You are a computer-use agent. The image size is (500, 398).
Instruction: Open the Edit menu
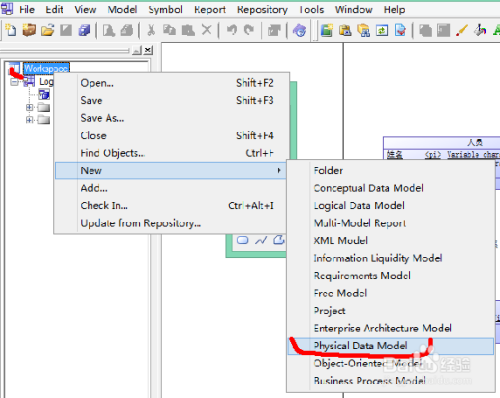(54, 10)
